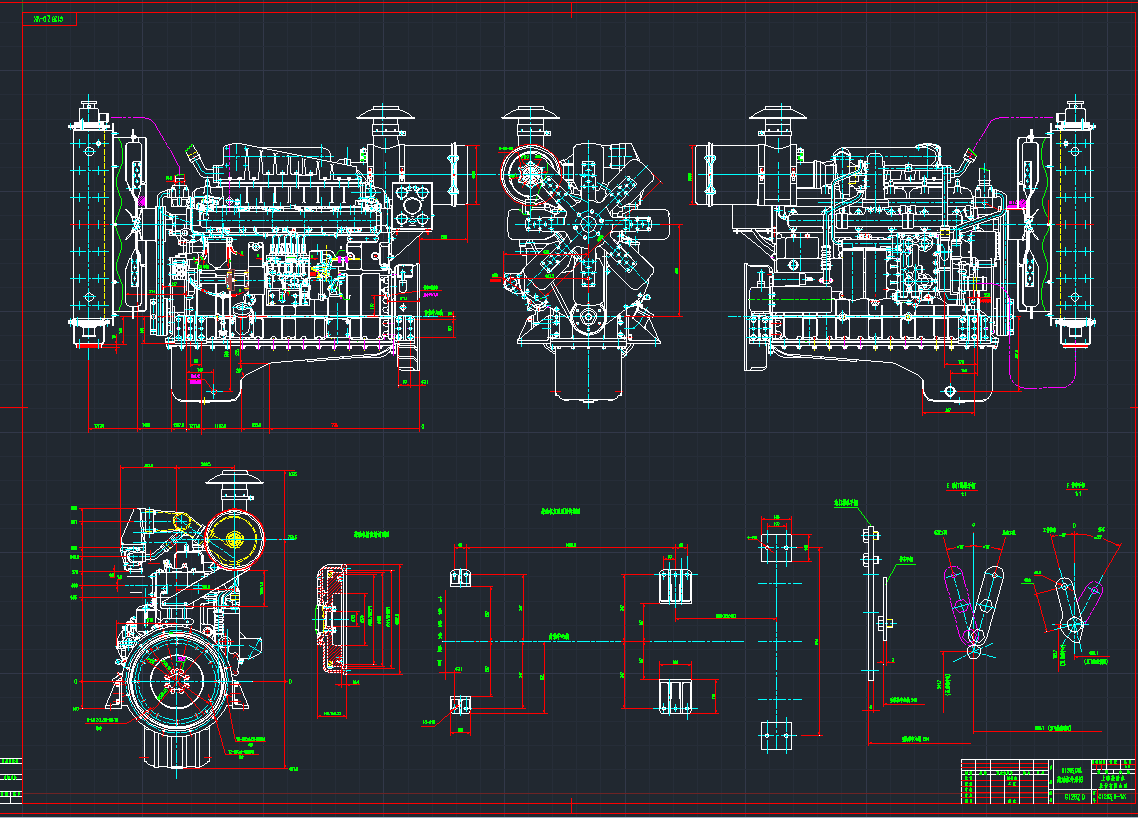Select the red turbocharger circle in front view

tap(526, 173)
